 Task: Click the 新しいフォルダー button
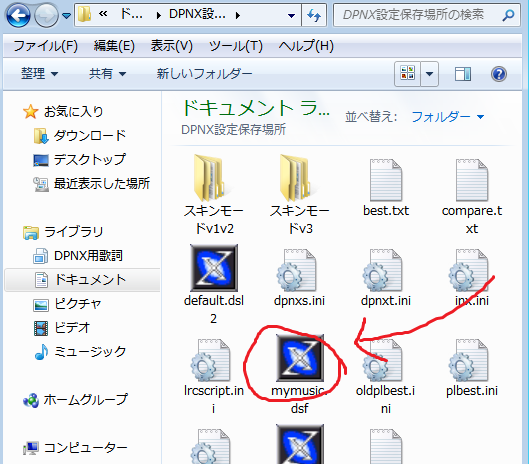click(204, 74)
